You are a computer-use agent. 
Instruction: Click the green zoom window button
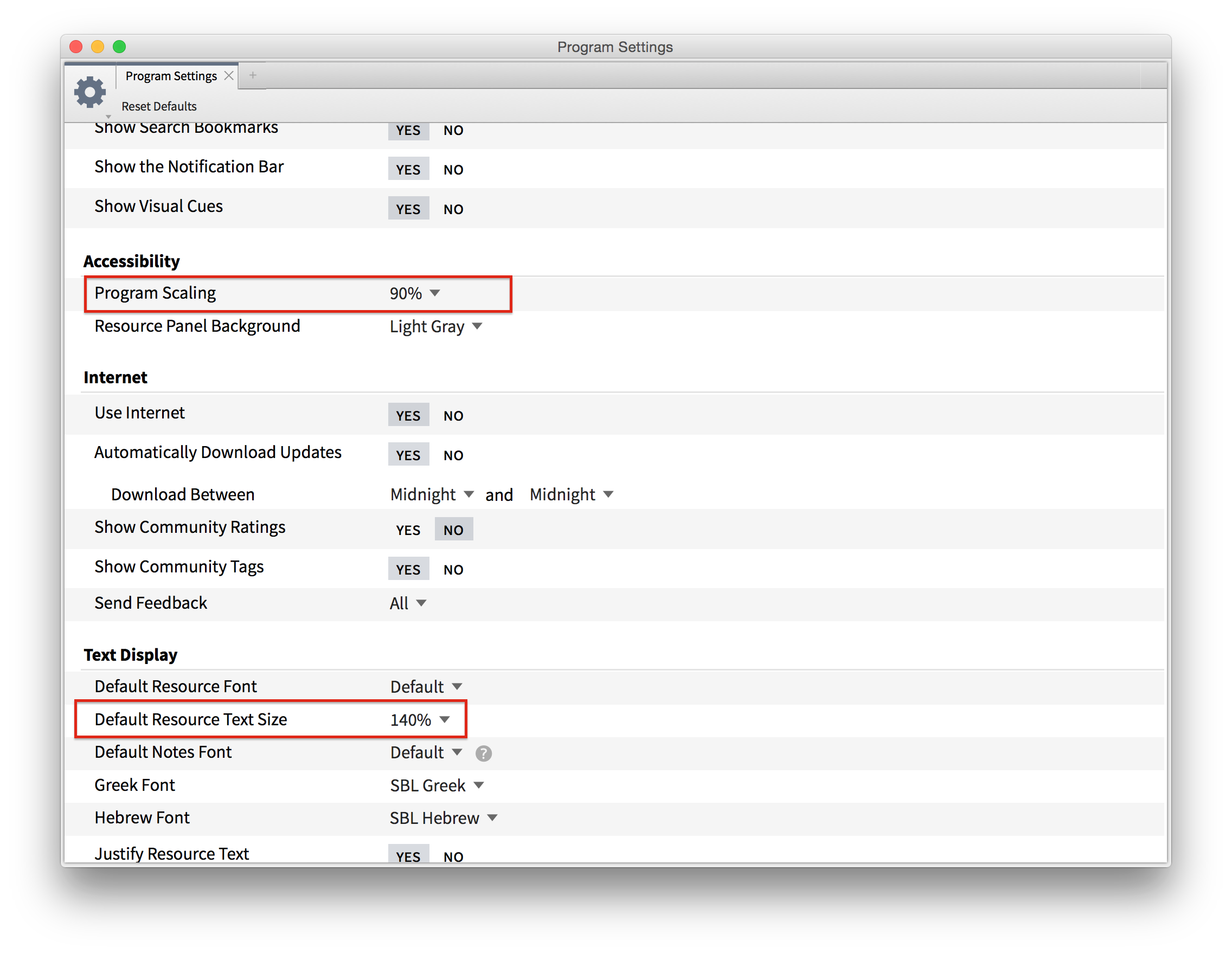pos(119,47)
